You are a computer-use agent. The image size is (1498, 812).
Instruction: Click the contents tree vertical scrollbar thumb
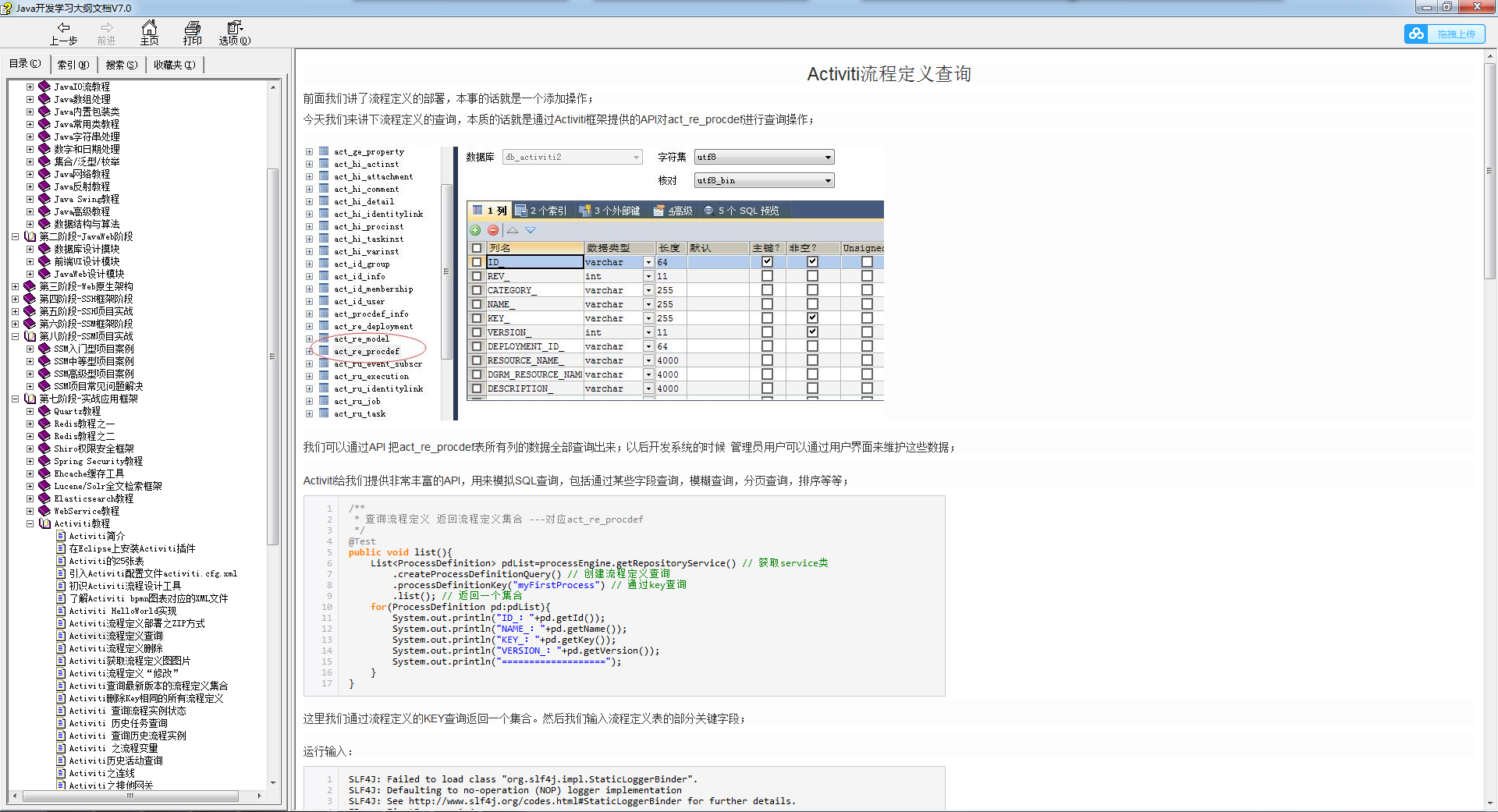tap(272, 356)
